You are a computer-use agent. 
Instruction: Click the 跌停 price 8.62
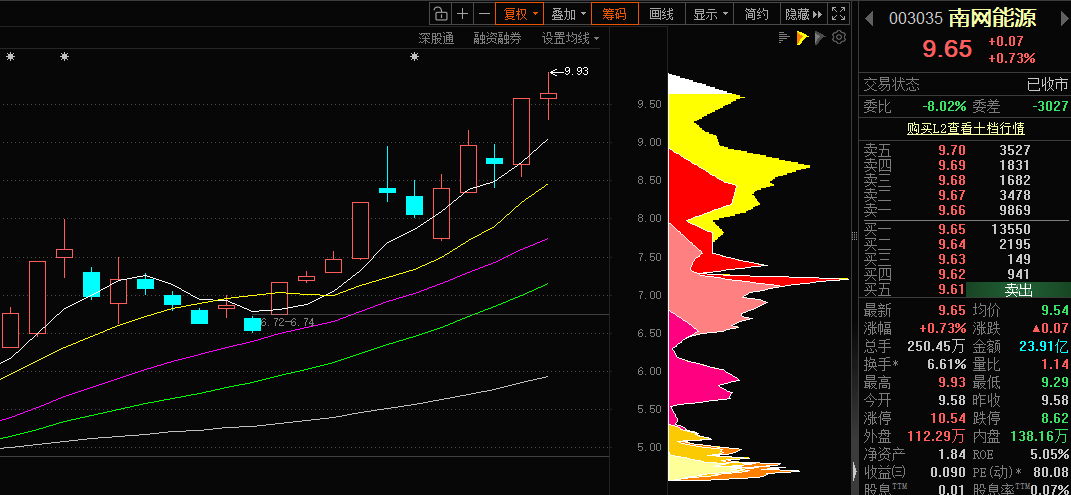1055,418
